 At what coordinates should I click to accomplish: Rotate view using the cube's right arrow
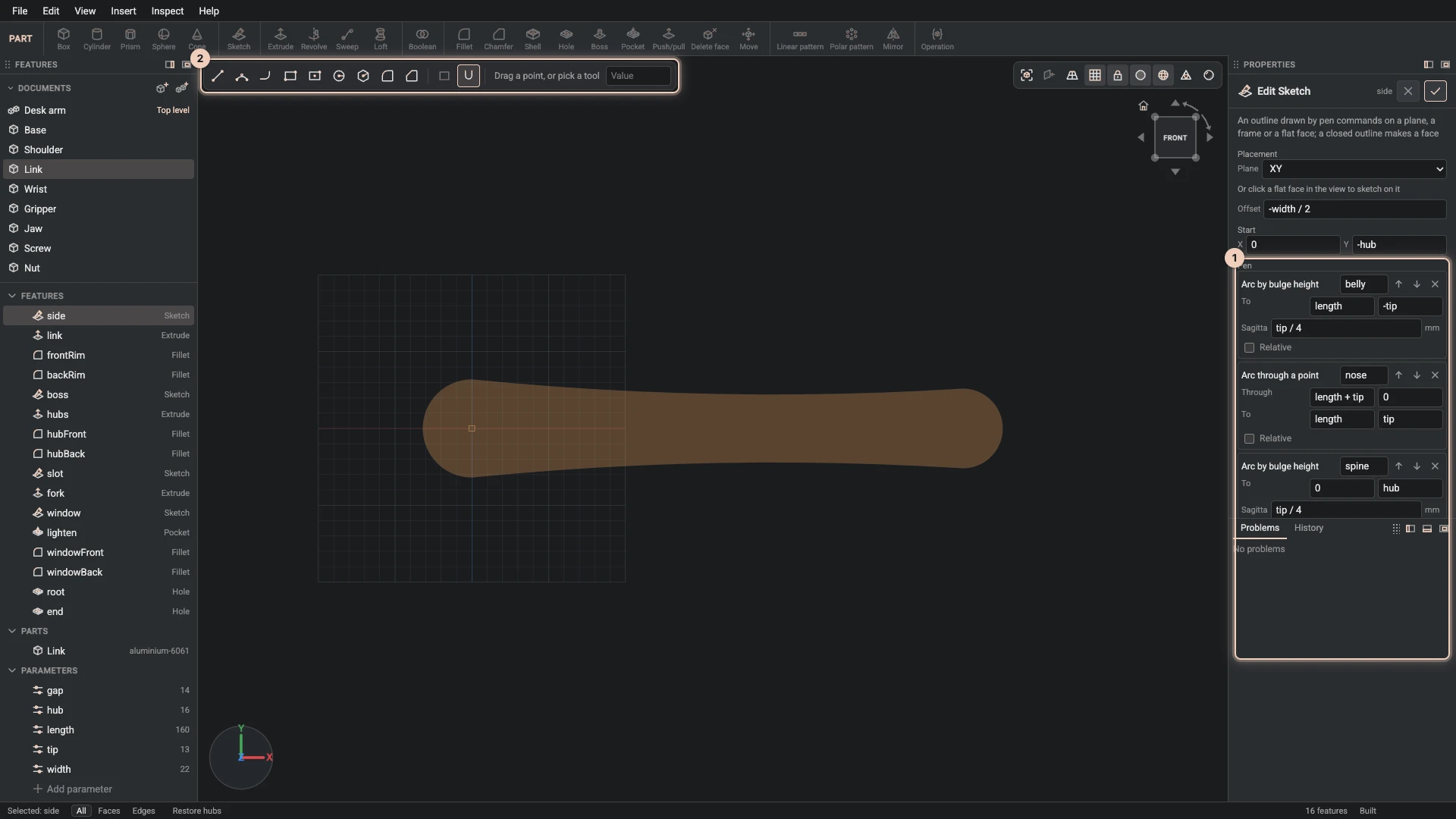pos(1210,137)
